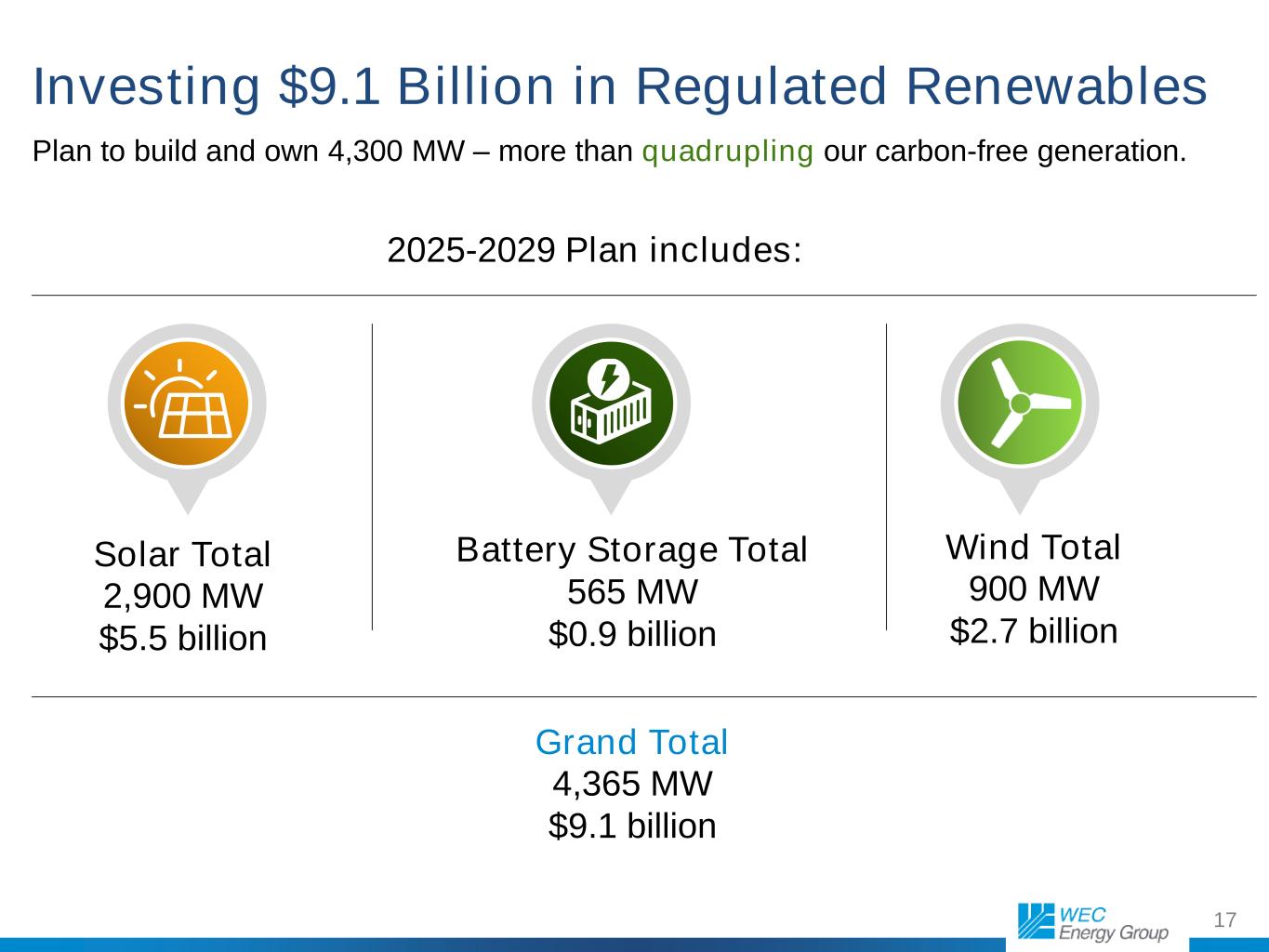Screen dimensions: 1269x952
Task: Click the '$9.1 billion' grand total amount
Action: pyautogui.click(x=632, y=826)
